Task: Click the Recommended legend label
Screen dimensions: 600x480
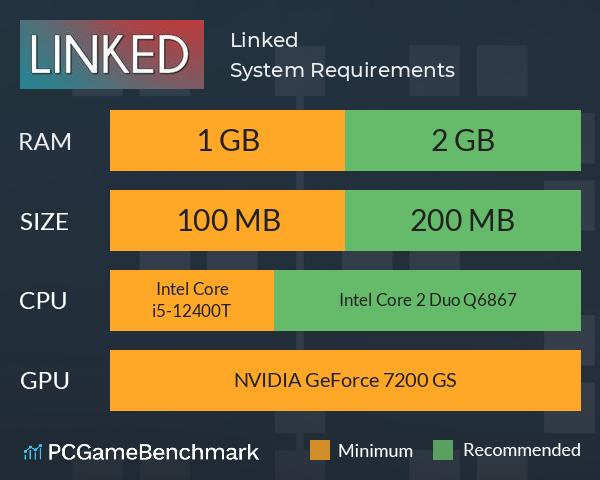Action: pyautogui.click(x=522, y=450)
